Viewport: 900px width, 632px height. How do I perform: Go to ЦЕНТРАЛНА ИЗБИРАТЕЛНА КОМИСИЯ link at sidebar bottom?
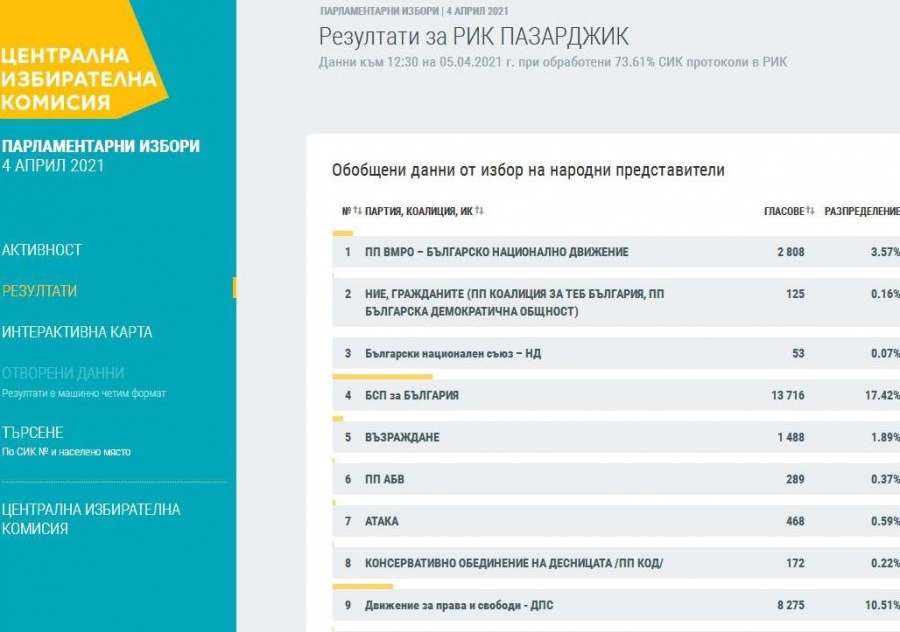pyautogui.click(x=91, y=519)
